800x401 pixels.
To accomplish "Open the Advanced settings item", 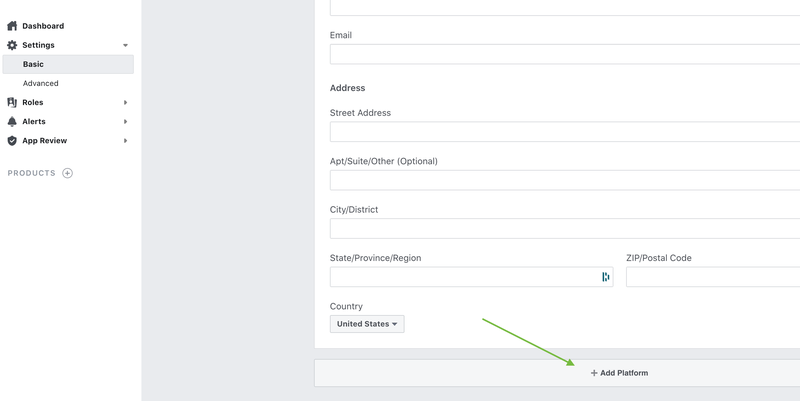I will [40, 83].
